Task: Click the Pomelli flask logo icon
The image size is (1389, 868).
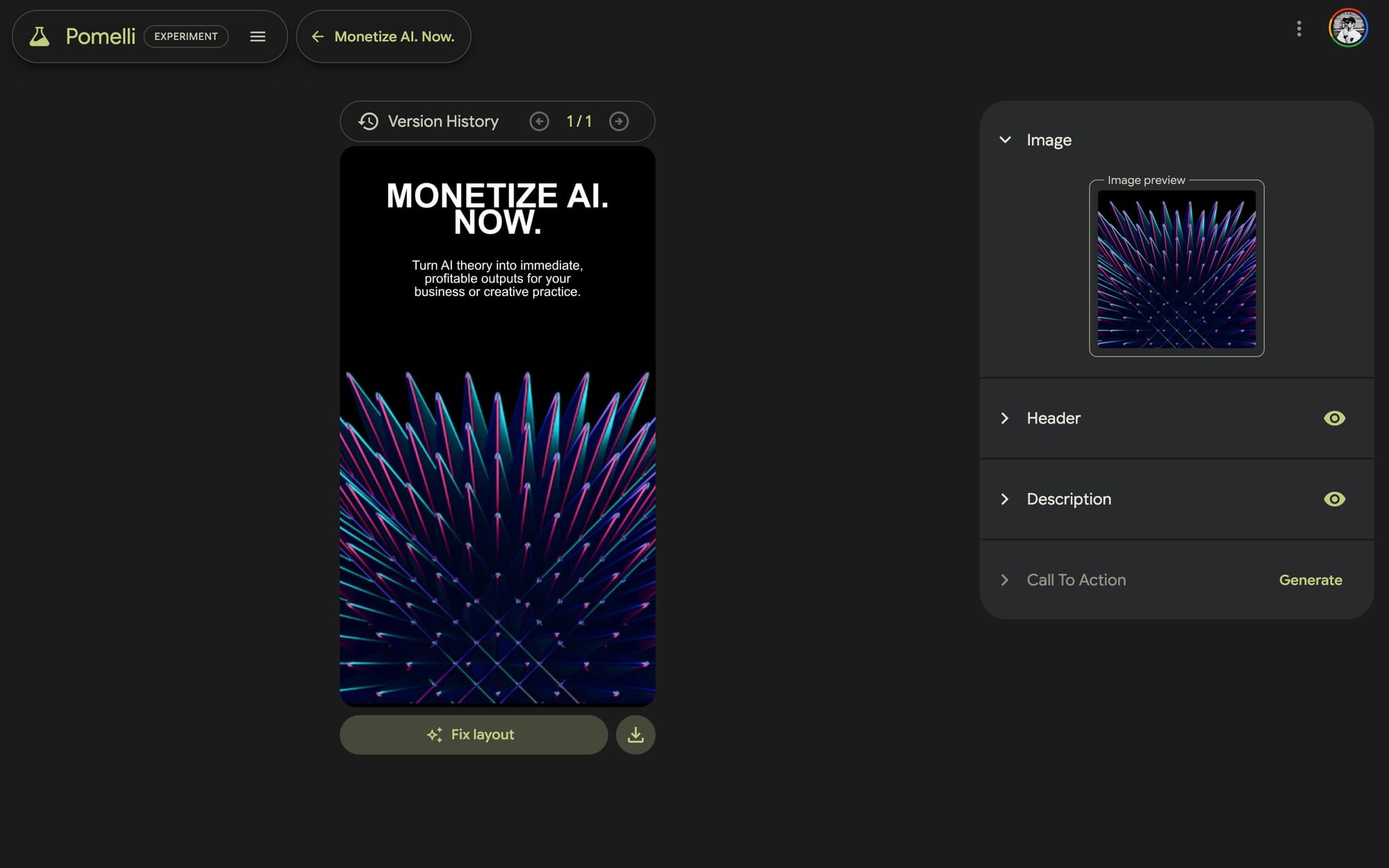Action: click(x=40, y=36)
